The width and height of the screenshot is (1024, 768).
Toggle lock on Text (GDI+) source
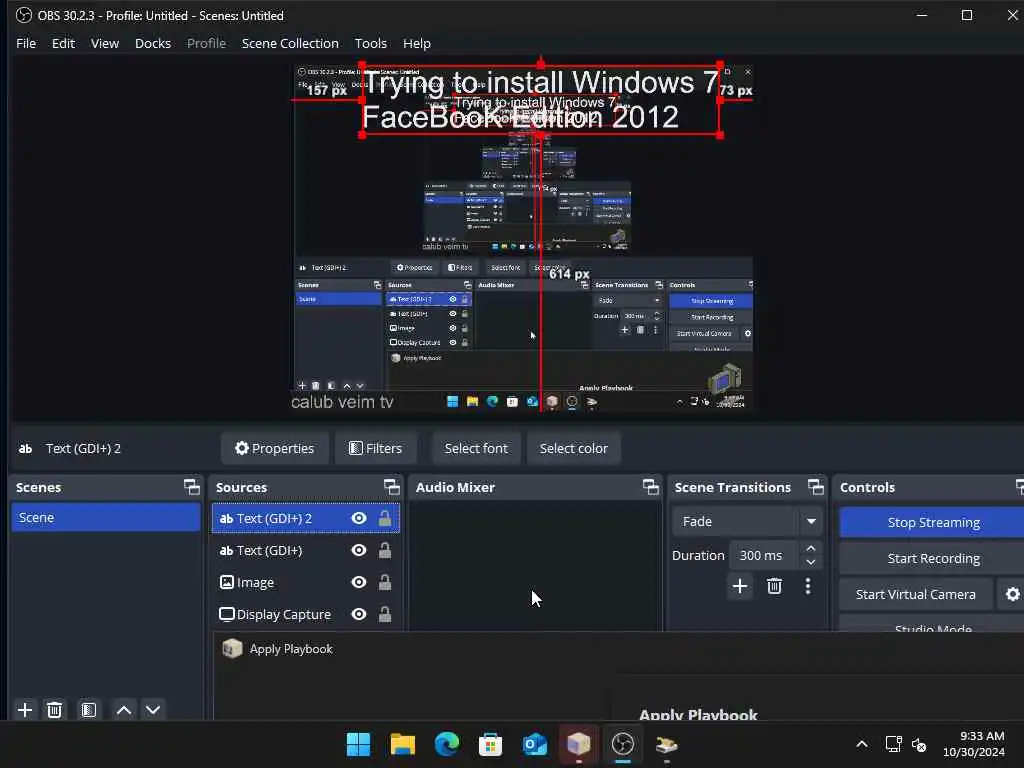[x=385, y=551]
